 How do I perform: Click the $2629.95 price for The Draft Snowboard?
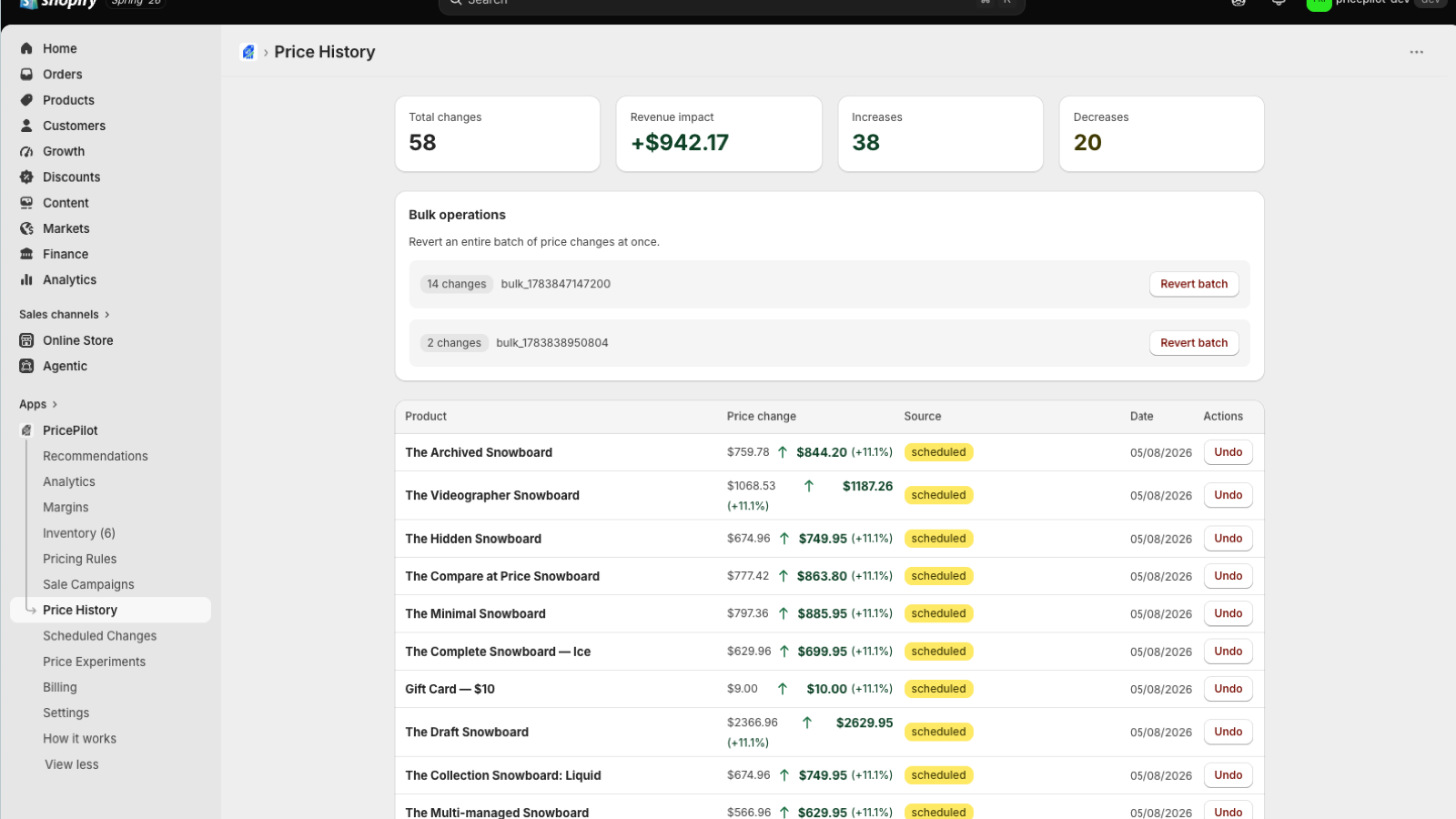coord(864,723)
